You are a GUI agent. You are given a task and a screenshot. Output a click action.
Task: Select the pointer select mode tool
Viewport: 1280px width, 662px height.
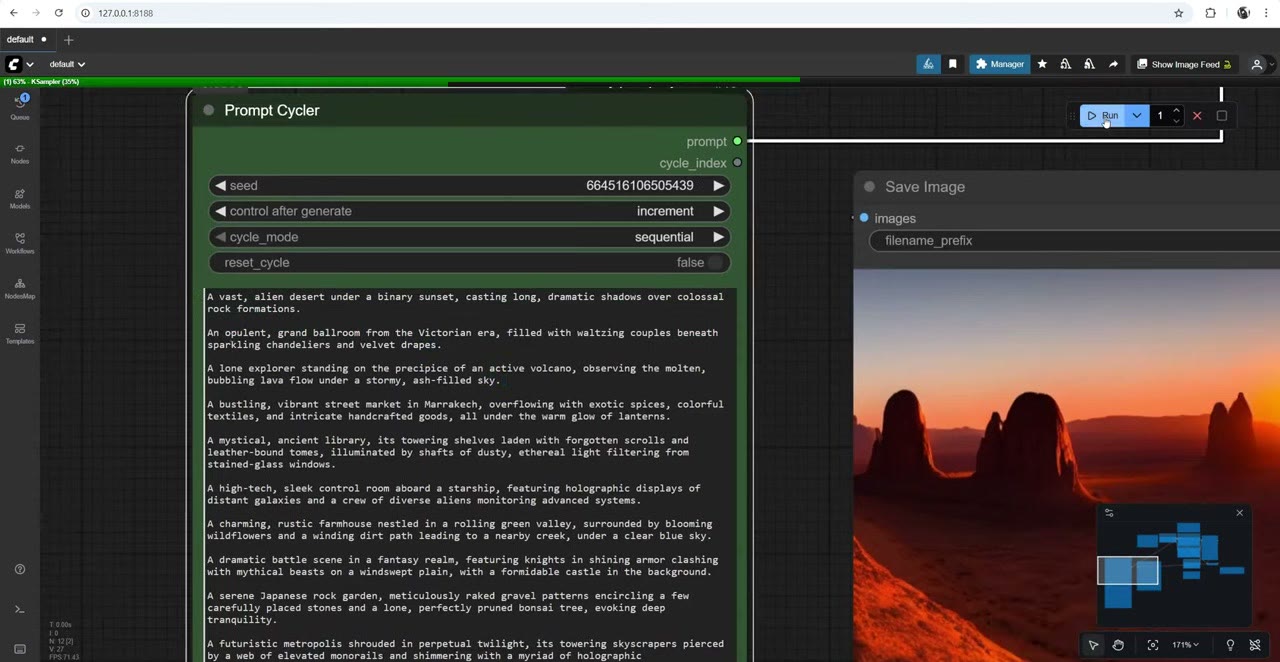(x=1093, y=645)
